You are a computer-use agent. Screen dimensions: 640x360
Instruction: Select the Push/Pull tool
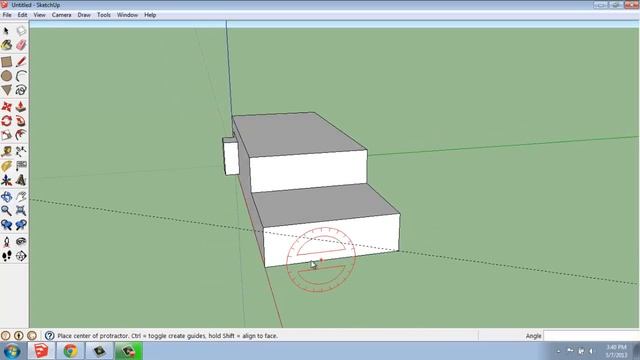pyautogui.click(x=21, y=107)
